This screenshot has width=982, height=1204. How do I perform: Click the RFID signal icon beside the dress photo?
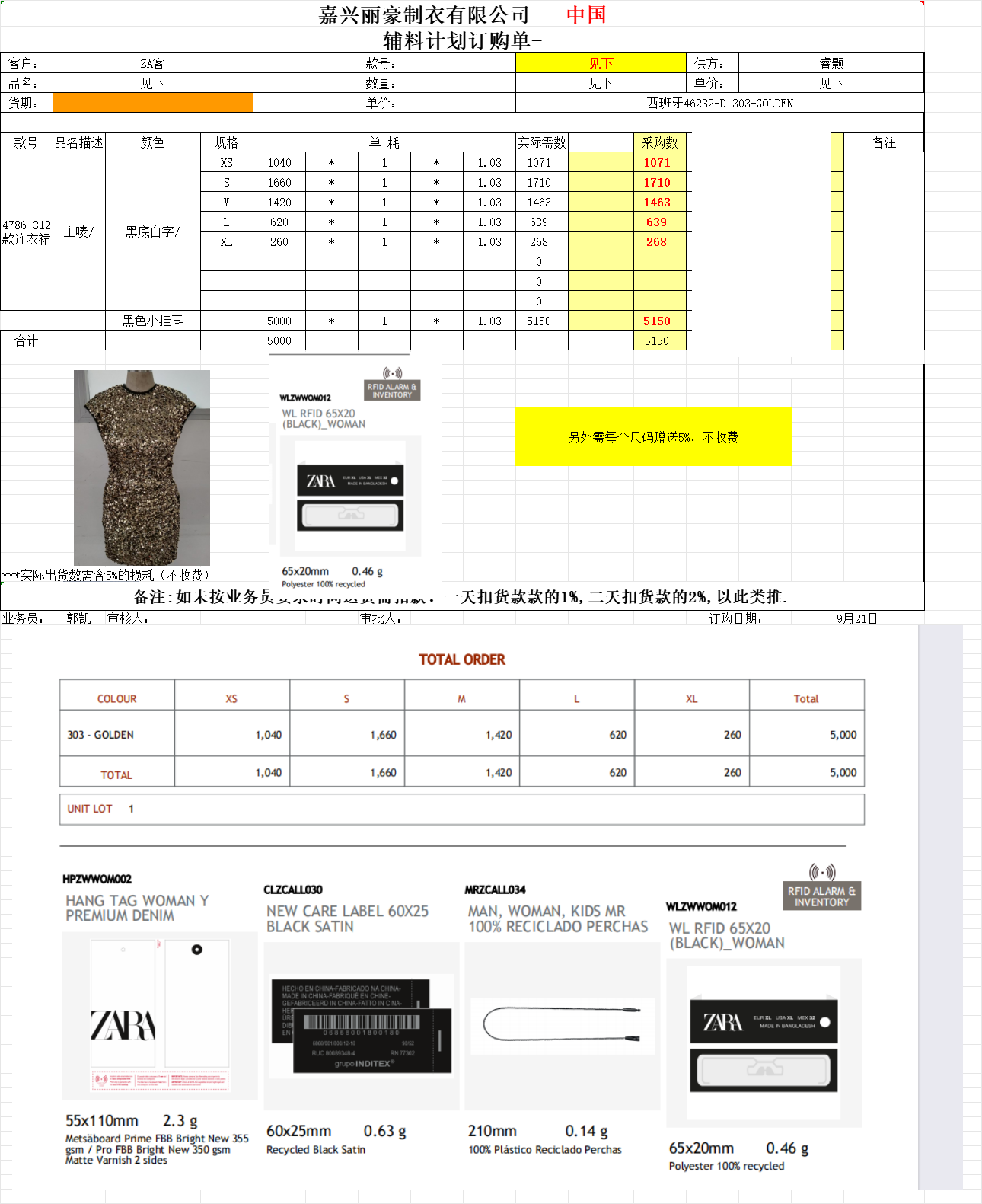(392, 373)
